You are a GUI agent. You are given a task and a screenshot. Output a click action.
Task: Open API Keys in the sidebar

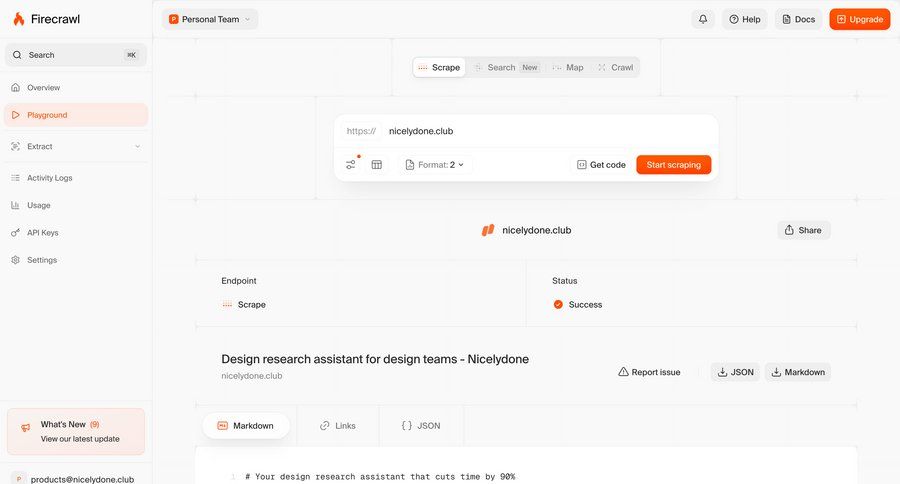click(x=42, y=233)
